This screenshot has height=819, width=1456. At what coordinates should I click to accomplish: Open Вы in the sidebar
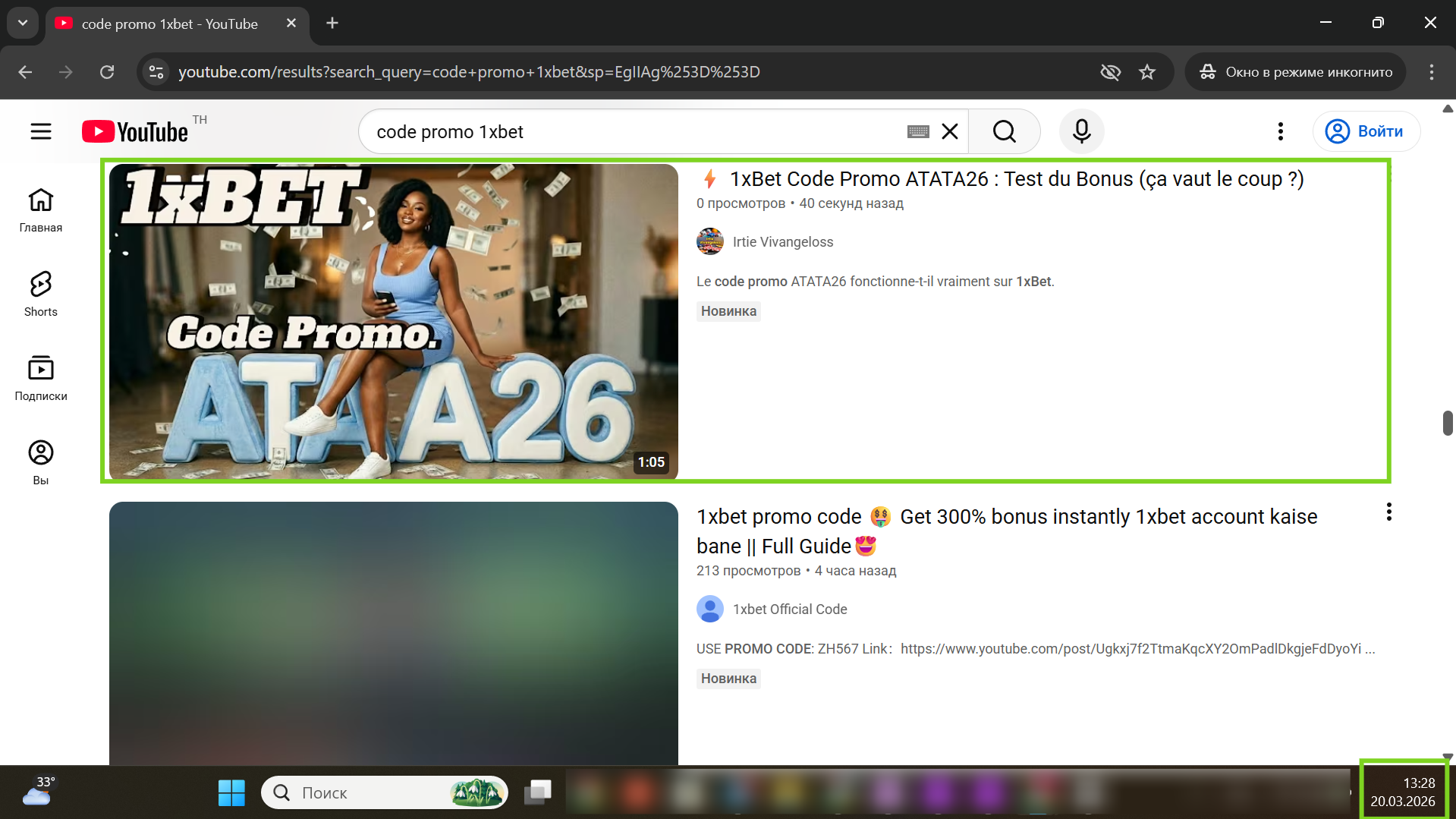[41, 463]
